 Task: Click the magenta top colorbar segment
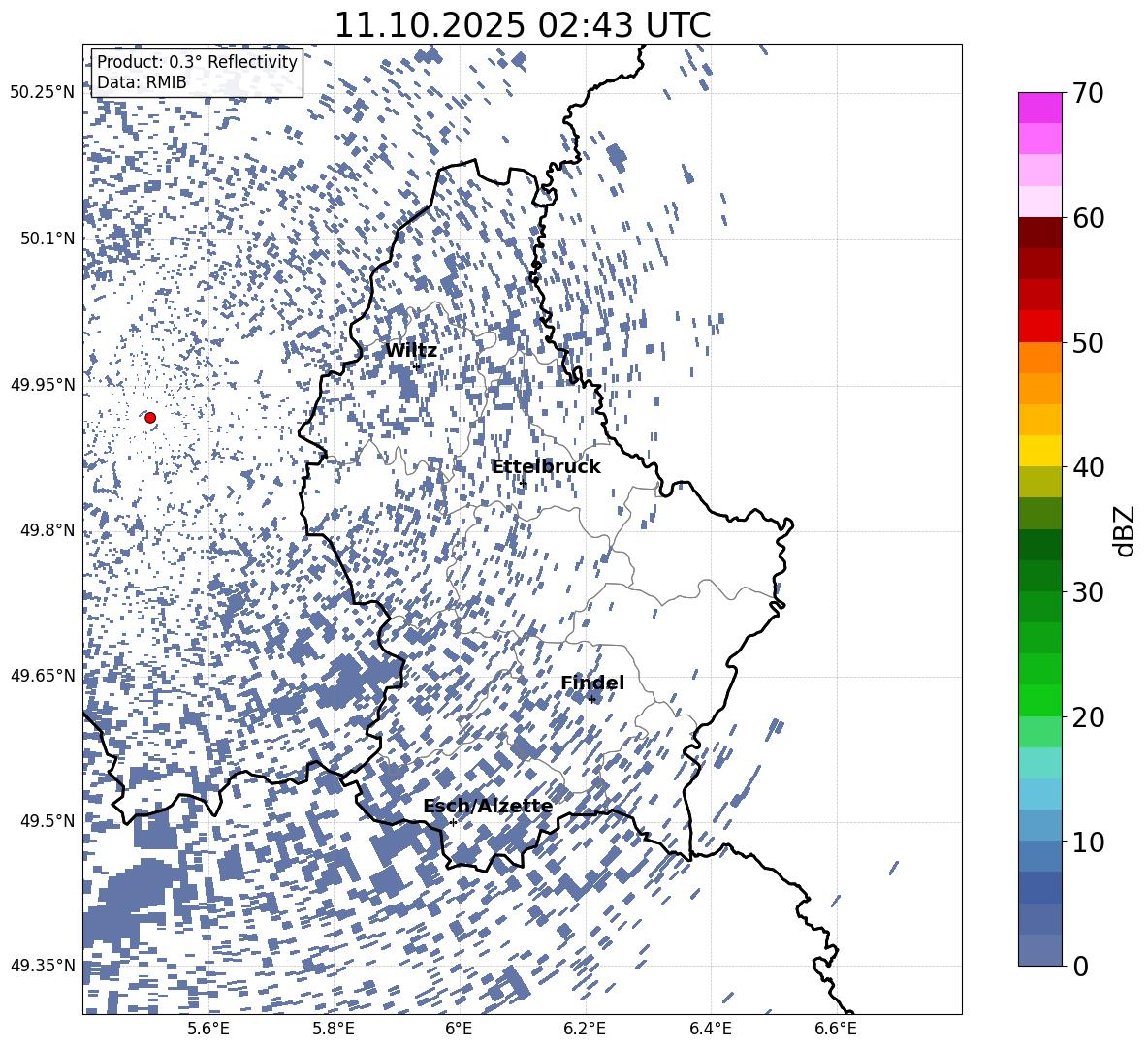click(x=1039, y=109)
